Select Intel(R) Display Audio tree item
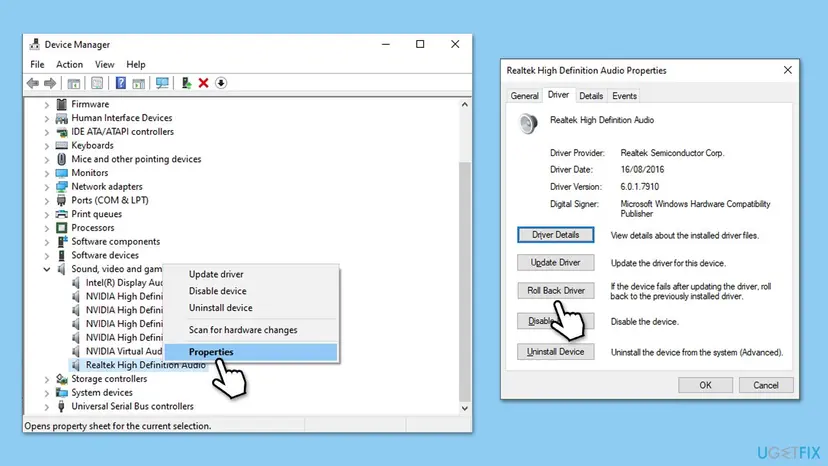 pyautogui.click(x=124, y=283)
